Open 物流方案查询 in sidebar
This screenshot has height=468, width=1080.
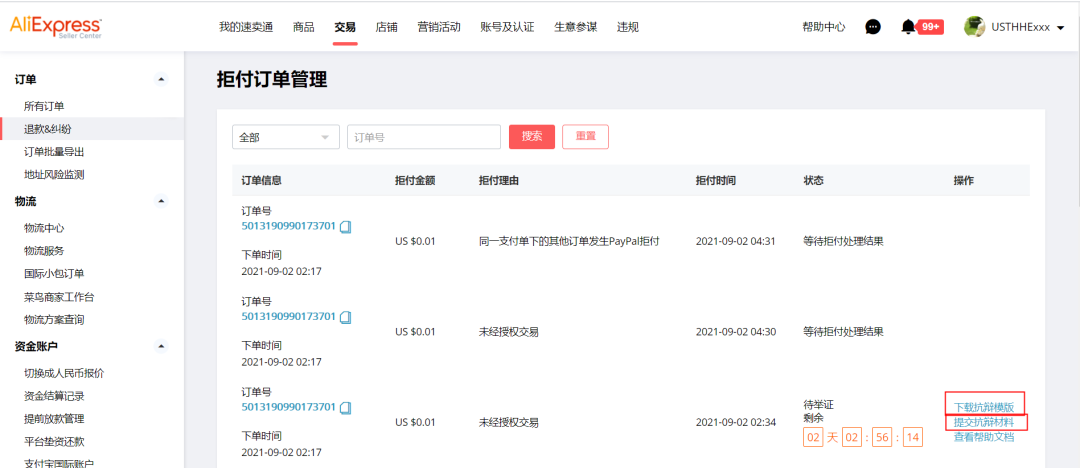(54, 320)
